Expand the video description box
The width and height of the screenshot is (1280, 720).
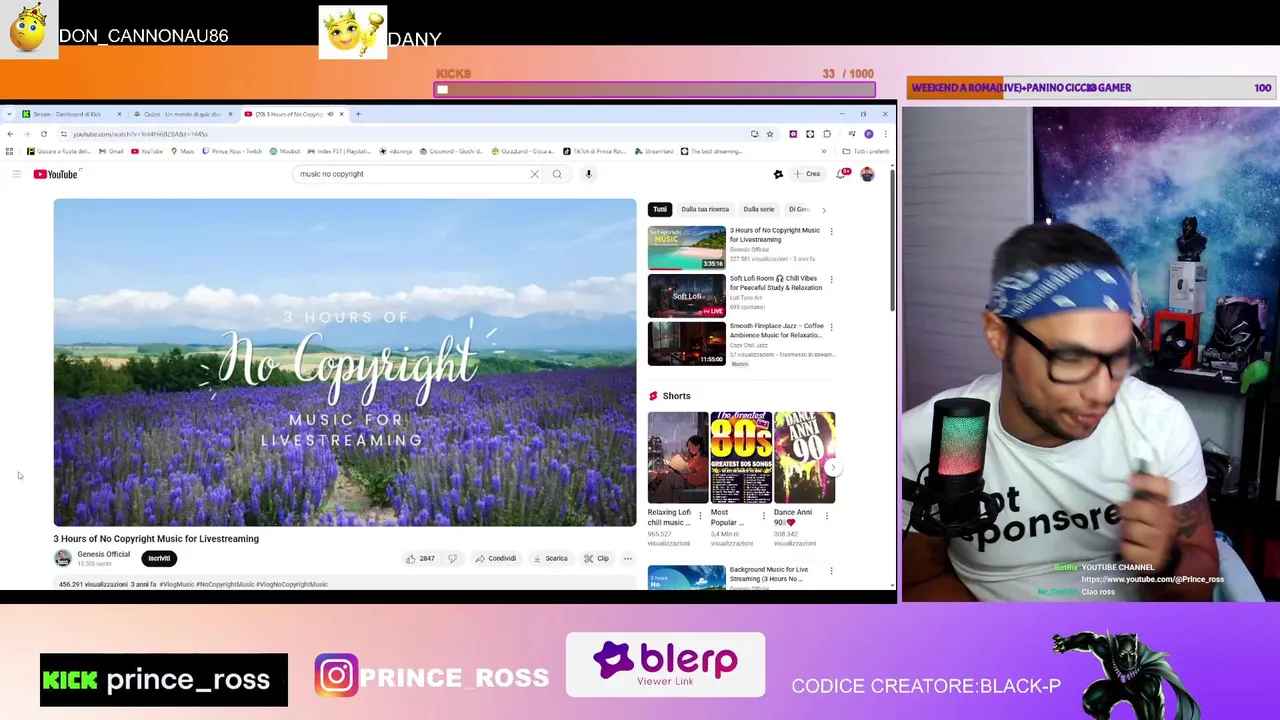pos(345,584)
